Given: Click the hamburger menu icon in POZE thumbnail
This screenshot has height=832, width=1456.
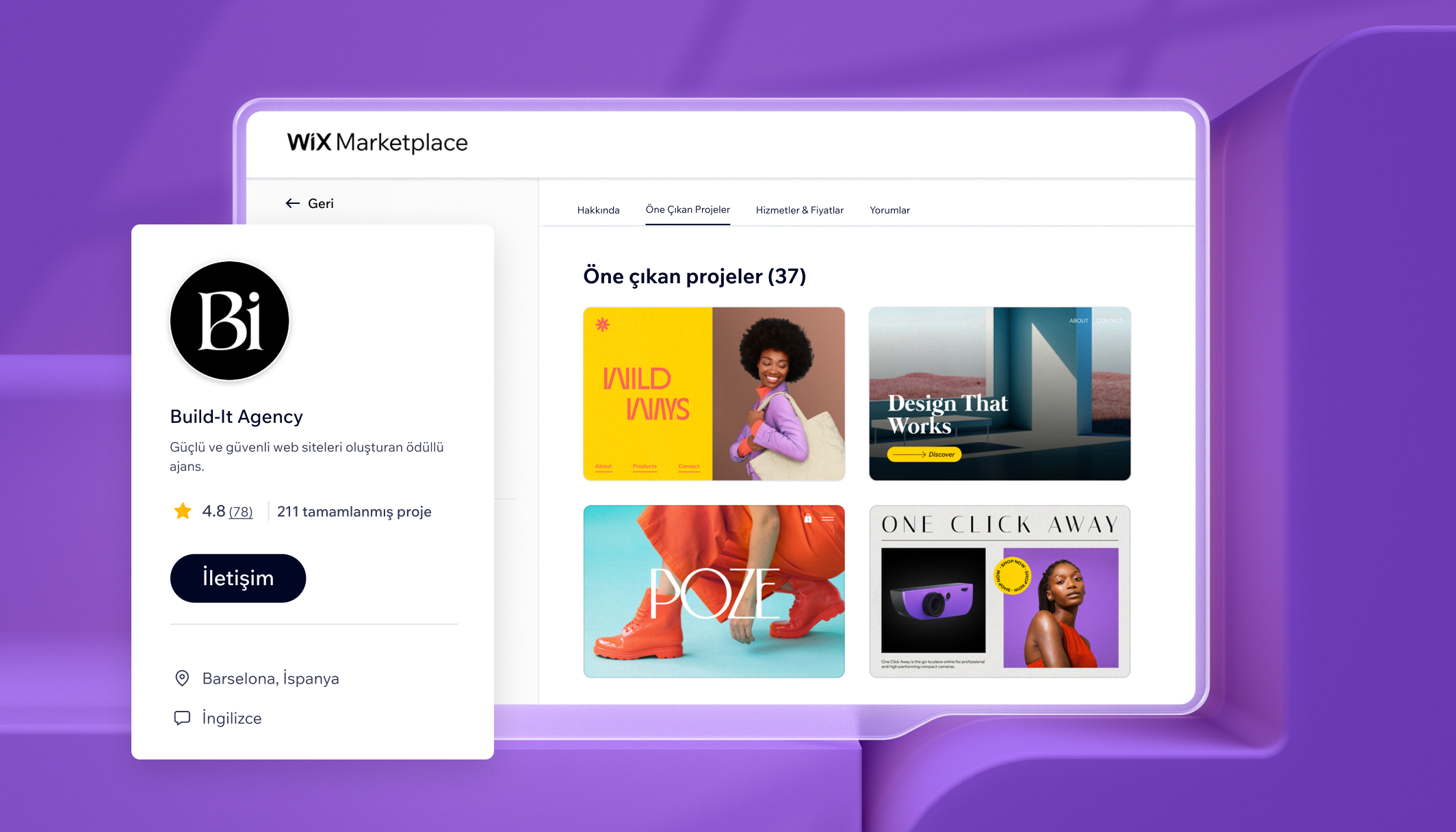Looking at the screenshot, I should [828, 519].
